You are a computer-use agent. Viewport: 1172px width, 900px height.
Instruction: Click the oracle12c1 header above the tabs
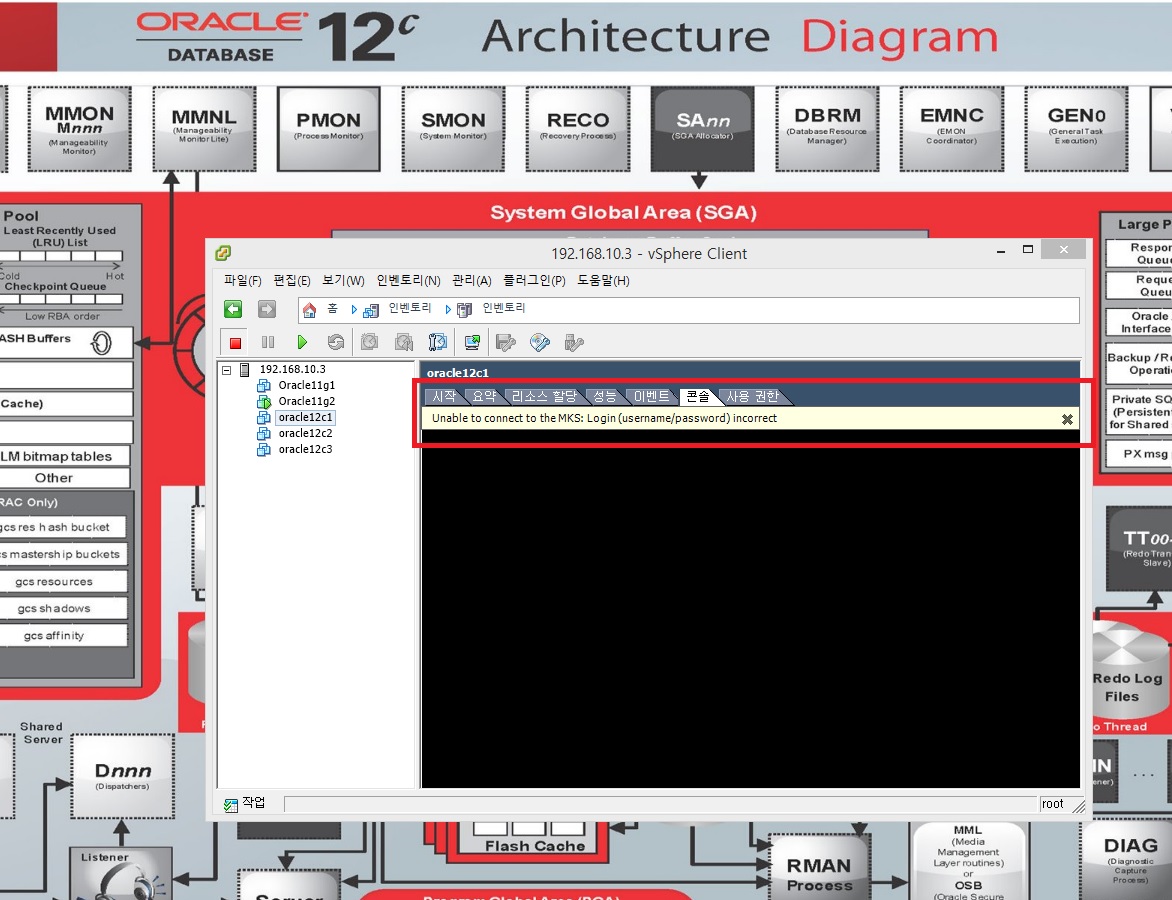(457, 372)
